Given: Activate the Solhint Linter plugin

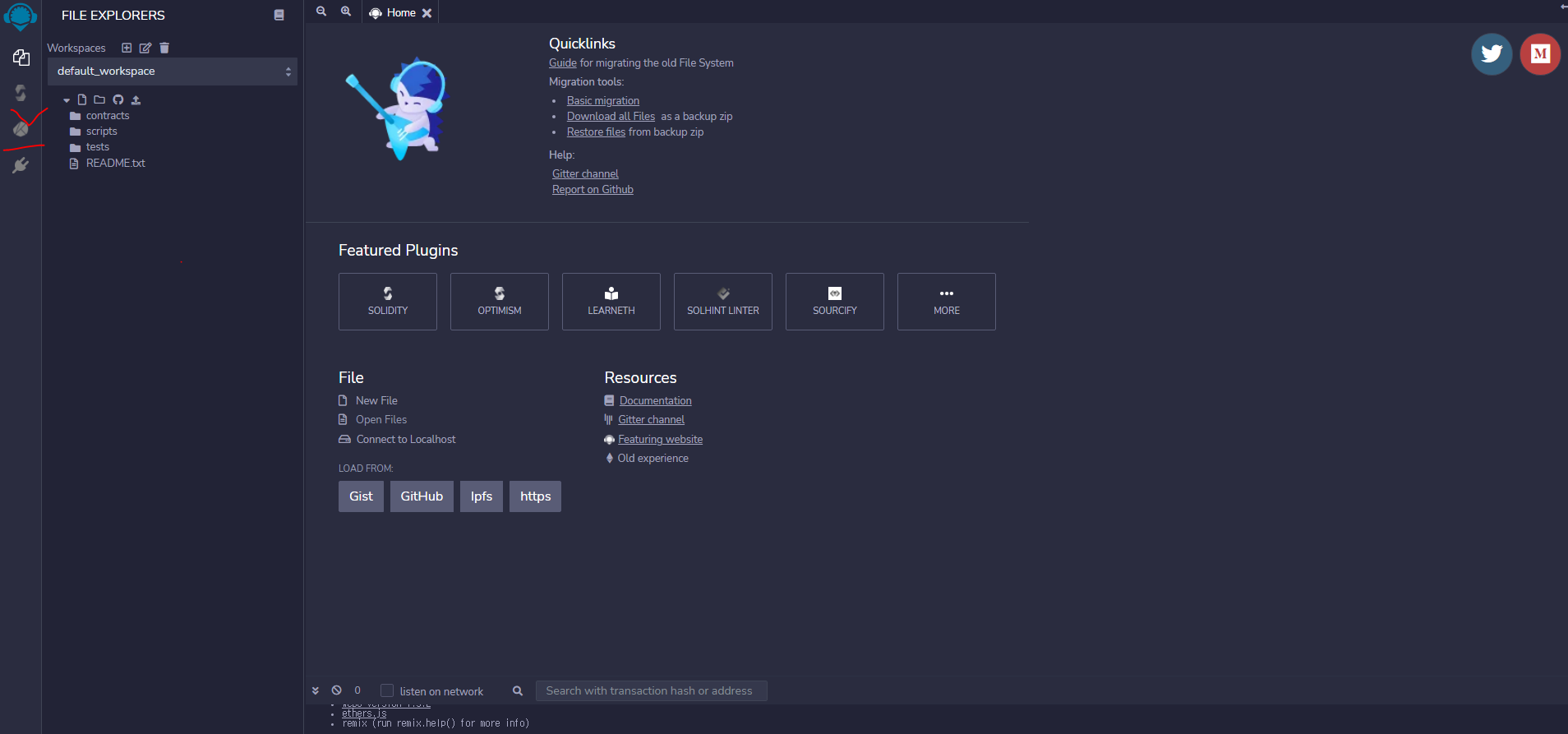Looking at the screenshot, I should coord(723,302).
